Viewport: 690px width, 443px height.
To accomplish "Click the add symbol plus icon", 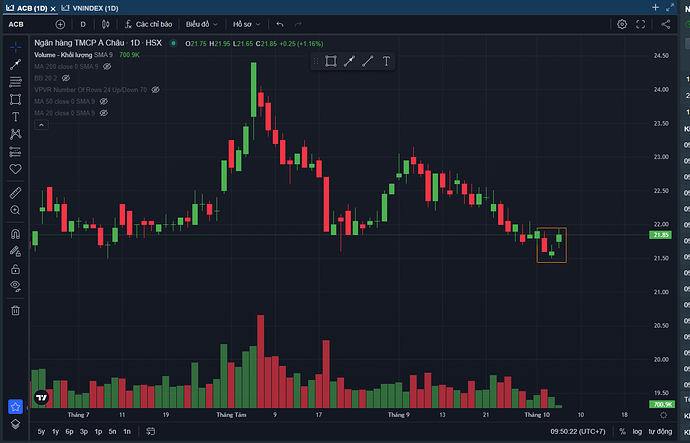I will [x=60, y=25].
